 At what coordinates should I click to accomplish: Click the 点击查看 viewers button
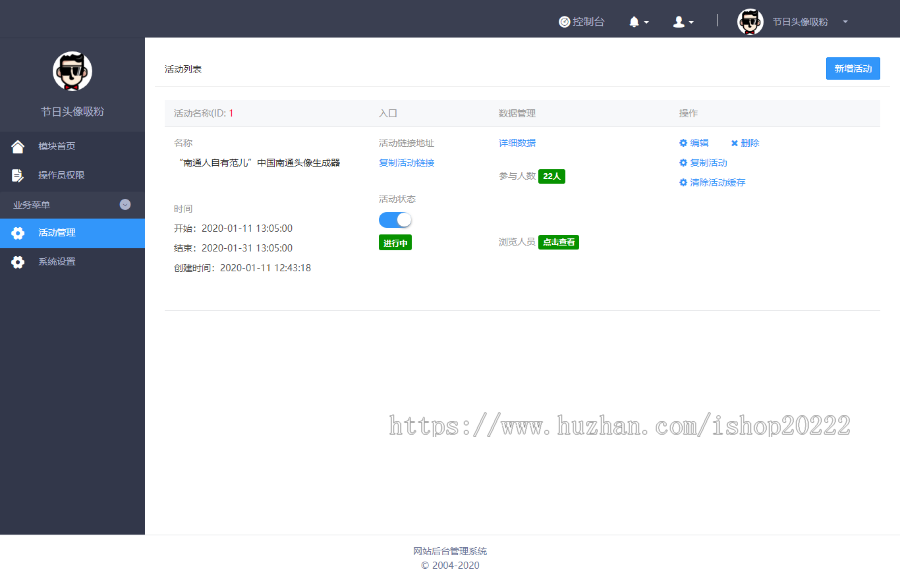point(558,242)
